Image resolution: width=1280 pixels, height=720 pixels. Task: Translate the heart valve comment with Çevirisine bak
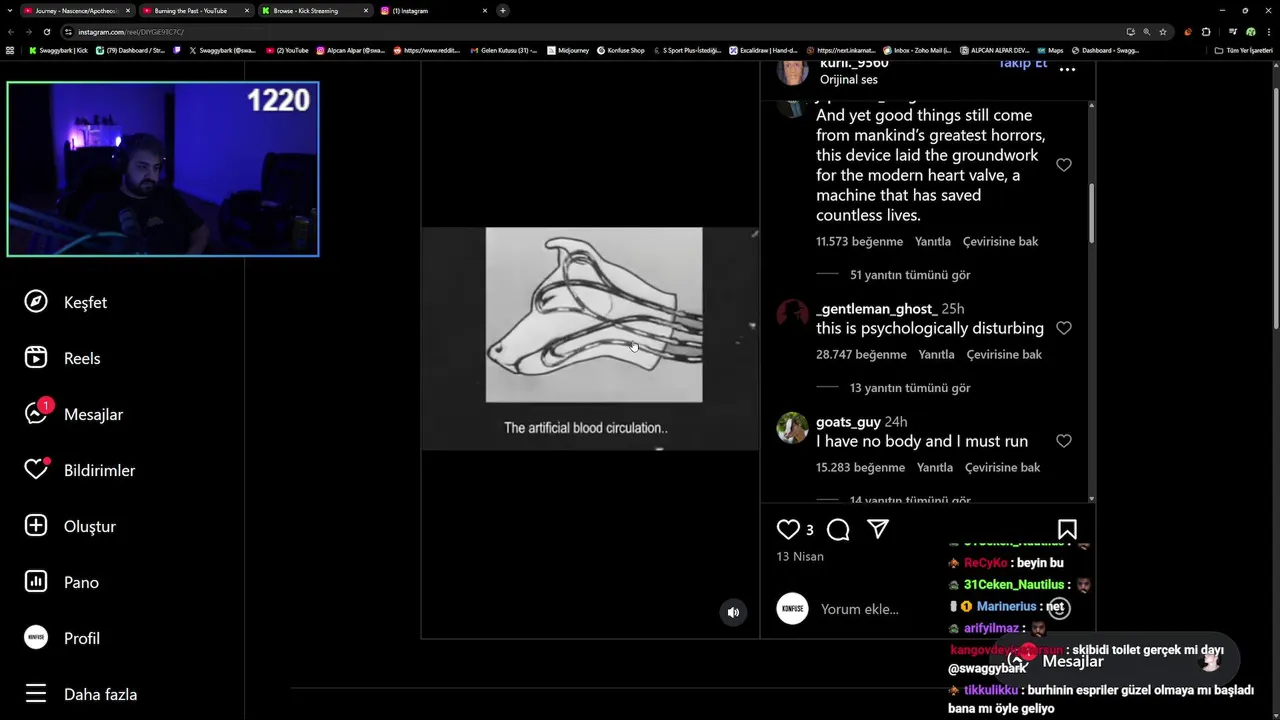click(1000, 241)
